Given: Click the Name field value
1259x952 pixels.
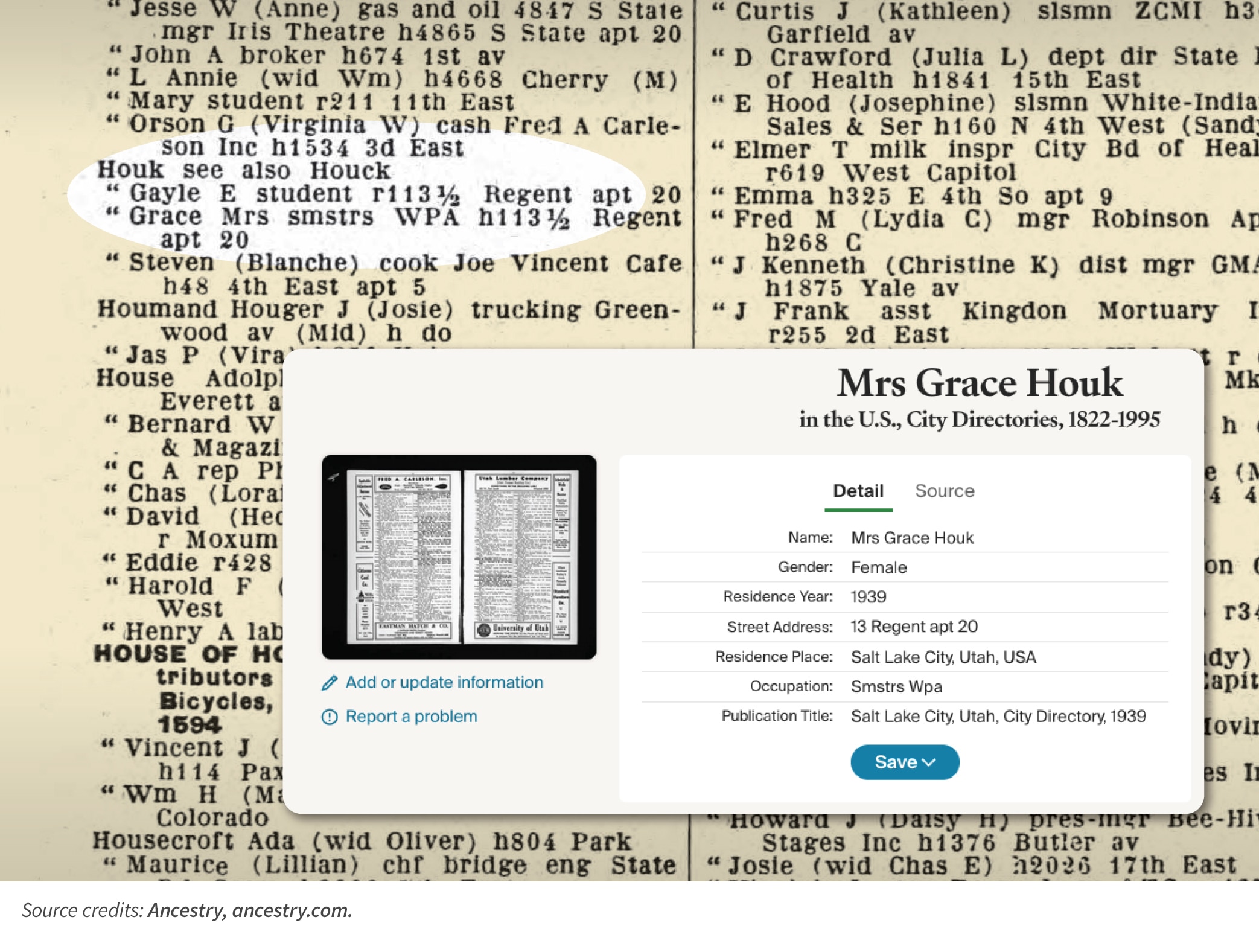Looking at the screenshot, I should coord(912,538).
